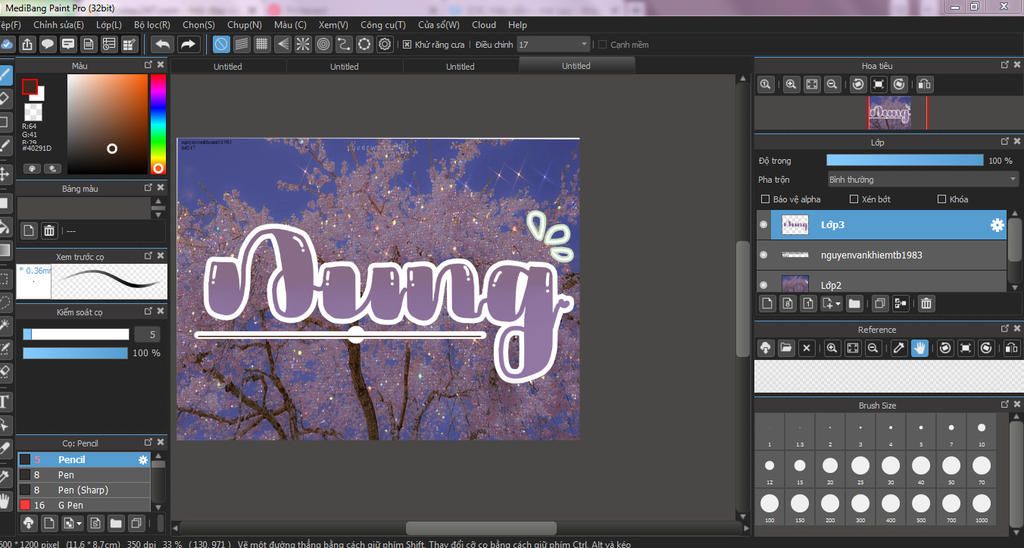The height and width of the screenshot is (548, 1024).
Task: Open an image file in Reference panel
Action: click(786, 348)
